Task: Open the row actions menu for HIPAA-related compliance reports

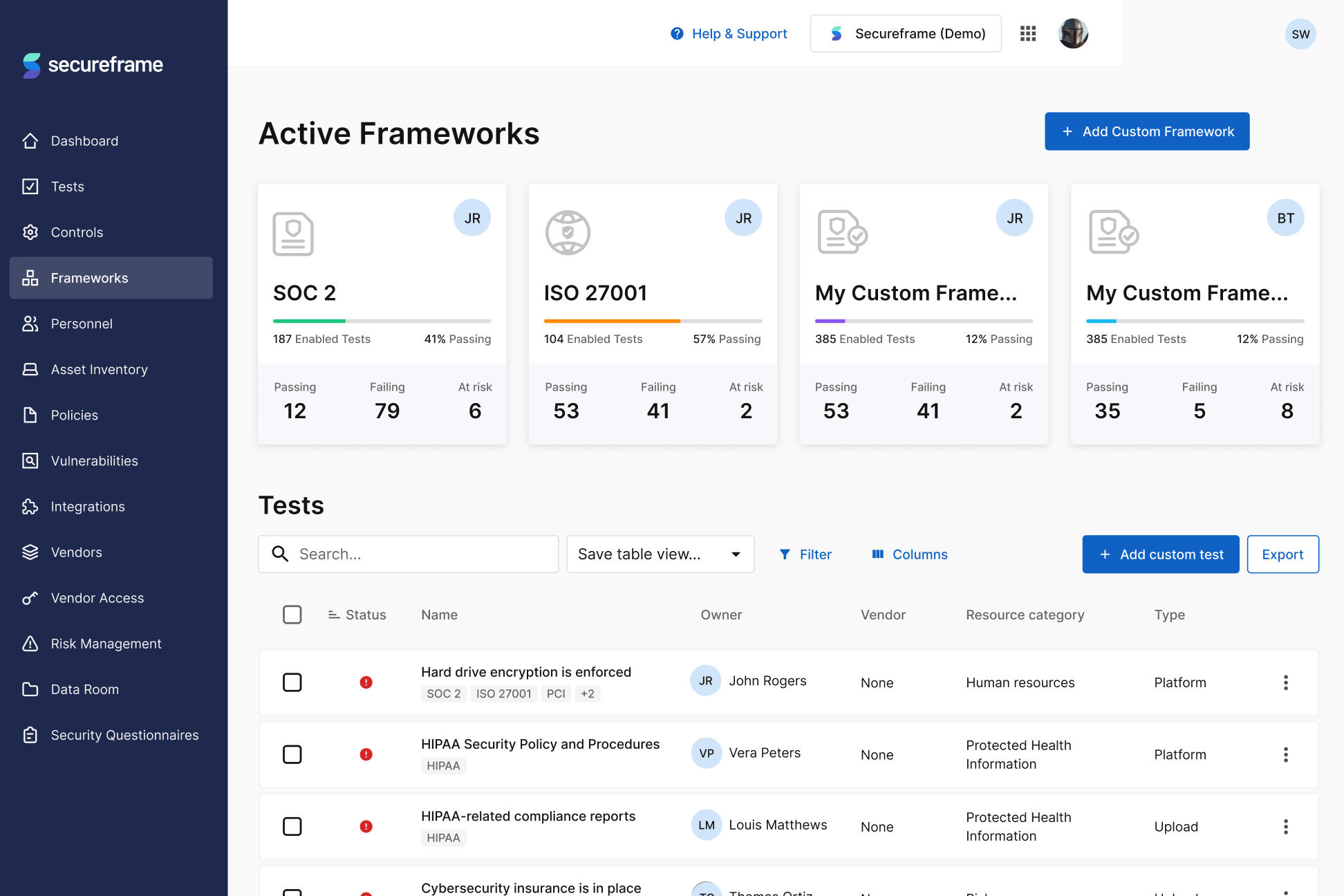Action: 1286,826
